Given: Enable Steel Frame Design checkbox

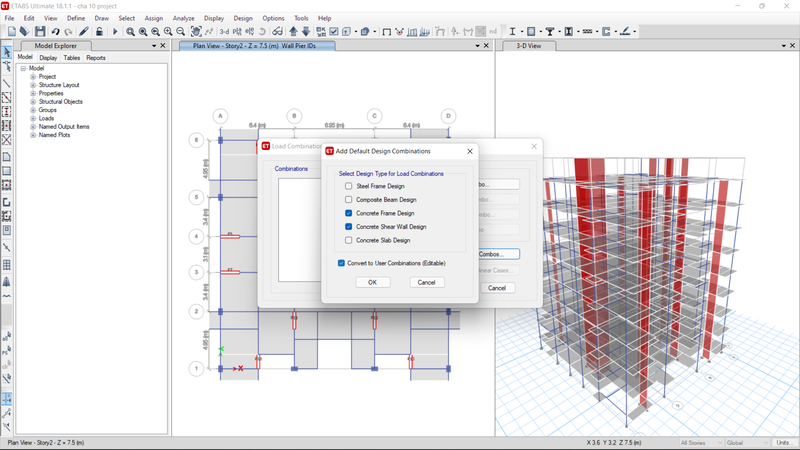Looking at the screenshot, I should pos(348,186).
